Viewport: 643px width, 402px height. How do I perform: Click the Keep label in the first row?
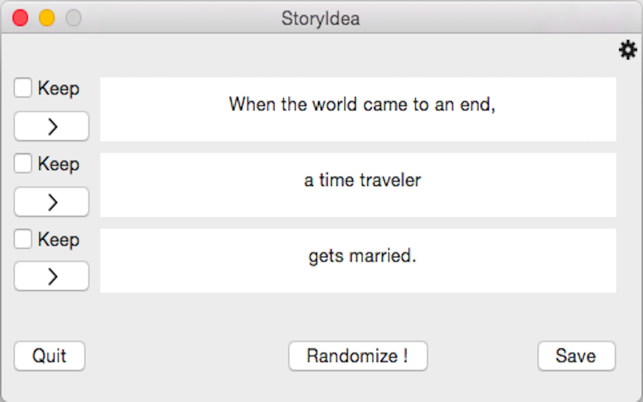(x=58, y=88)
